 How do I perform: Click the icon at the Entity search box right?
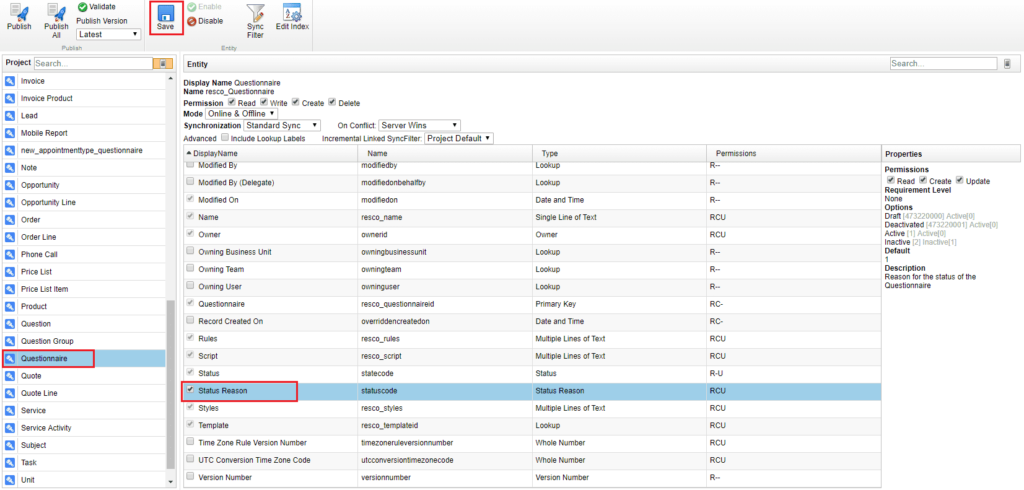pos(1007,63)
